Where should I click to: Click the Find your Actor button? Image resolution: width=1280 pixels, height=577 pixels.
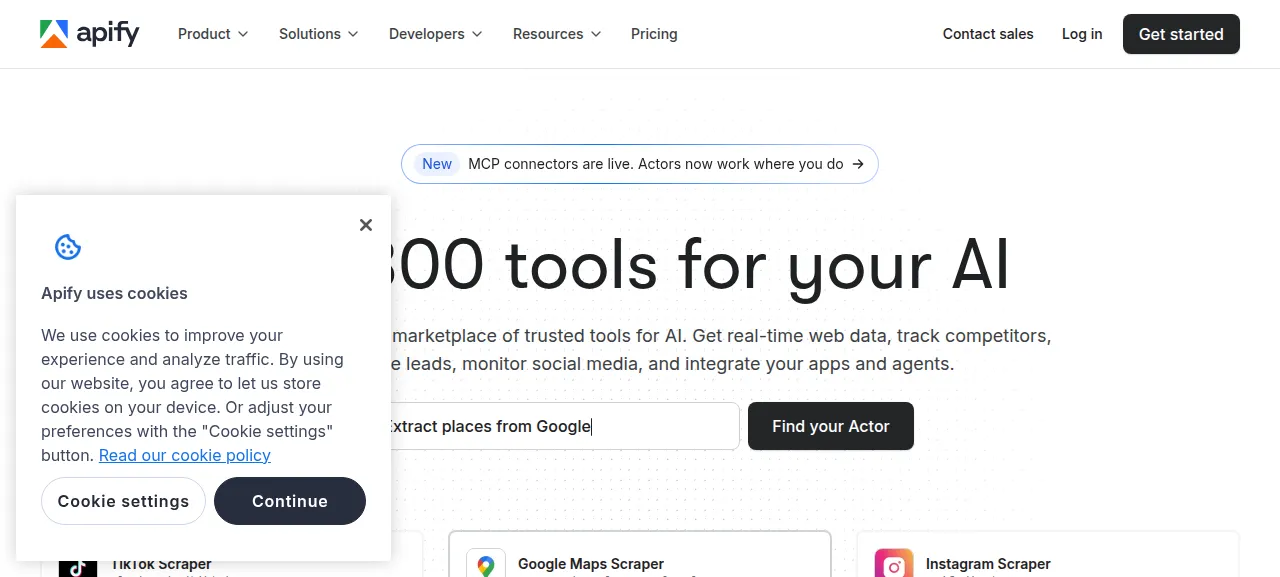(x=831, y=426)
